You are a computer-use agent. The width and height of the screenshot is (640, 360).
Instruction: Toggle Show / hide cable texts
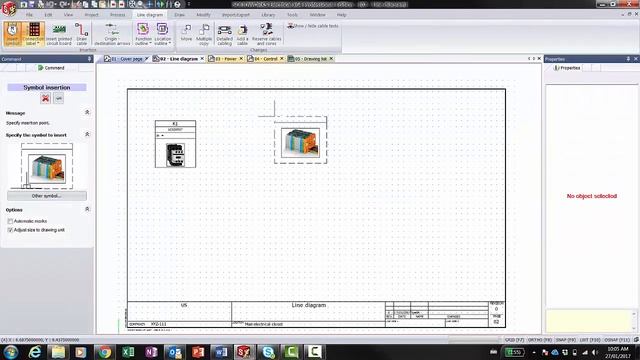pos(313,26)
